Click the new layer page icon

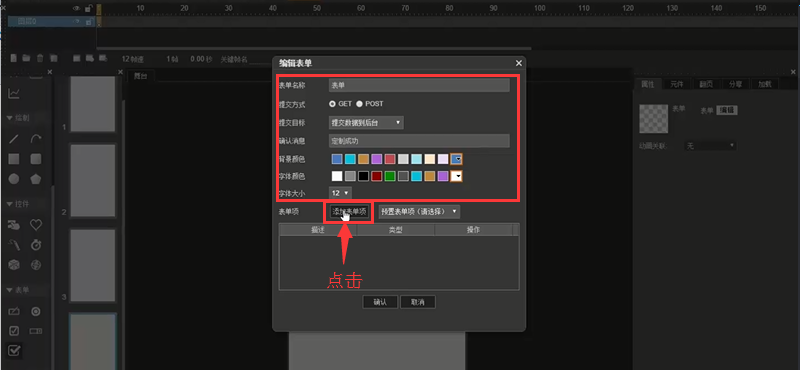(14, 58)
